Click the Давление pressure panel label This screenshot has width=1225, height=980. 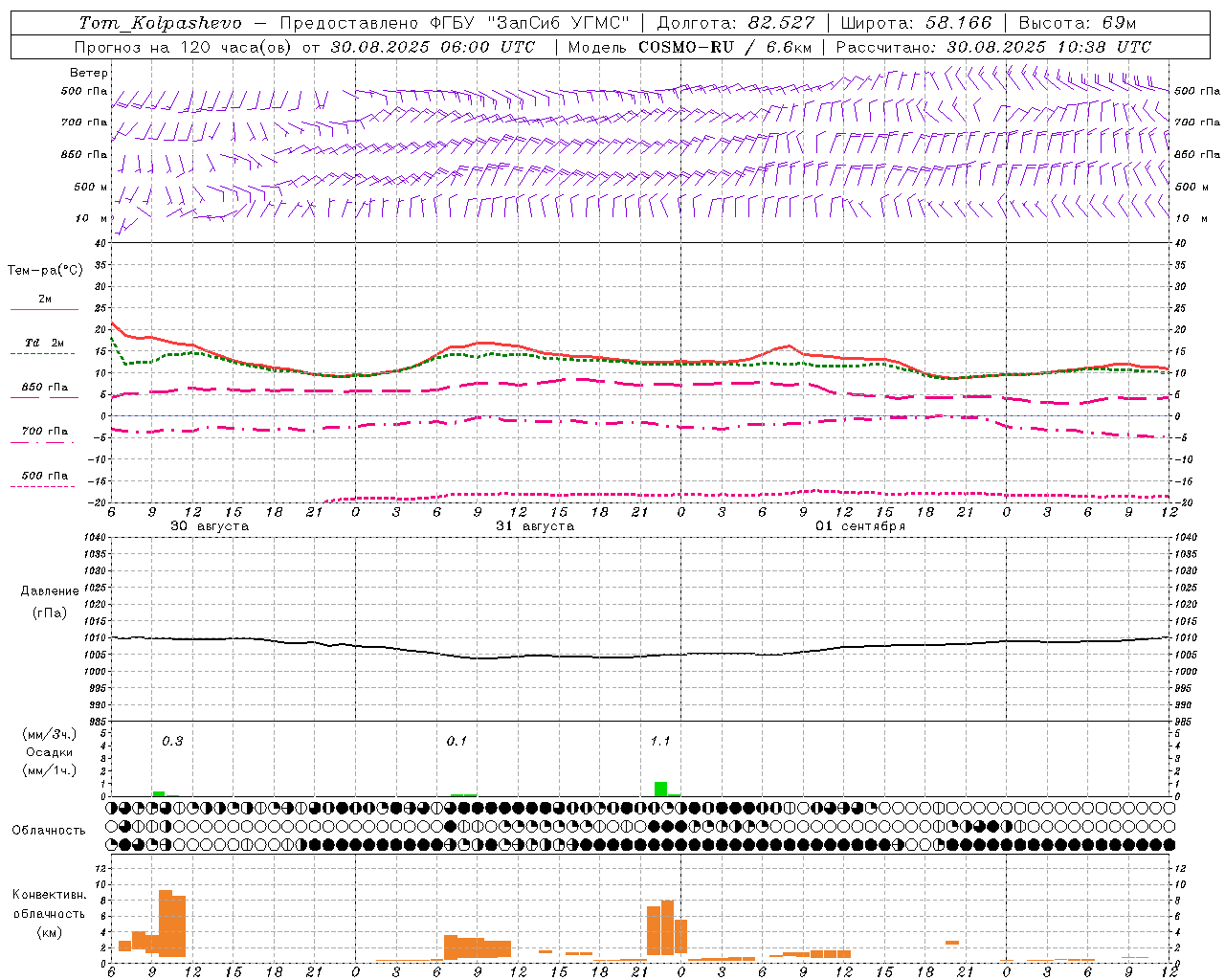tap(50, 591)
